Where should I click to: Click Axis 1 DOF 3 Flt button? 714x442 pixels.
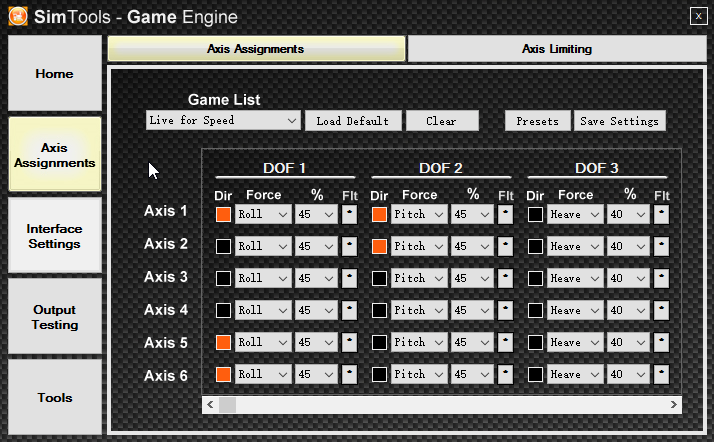tap(661, 214)
